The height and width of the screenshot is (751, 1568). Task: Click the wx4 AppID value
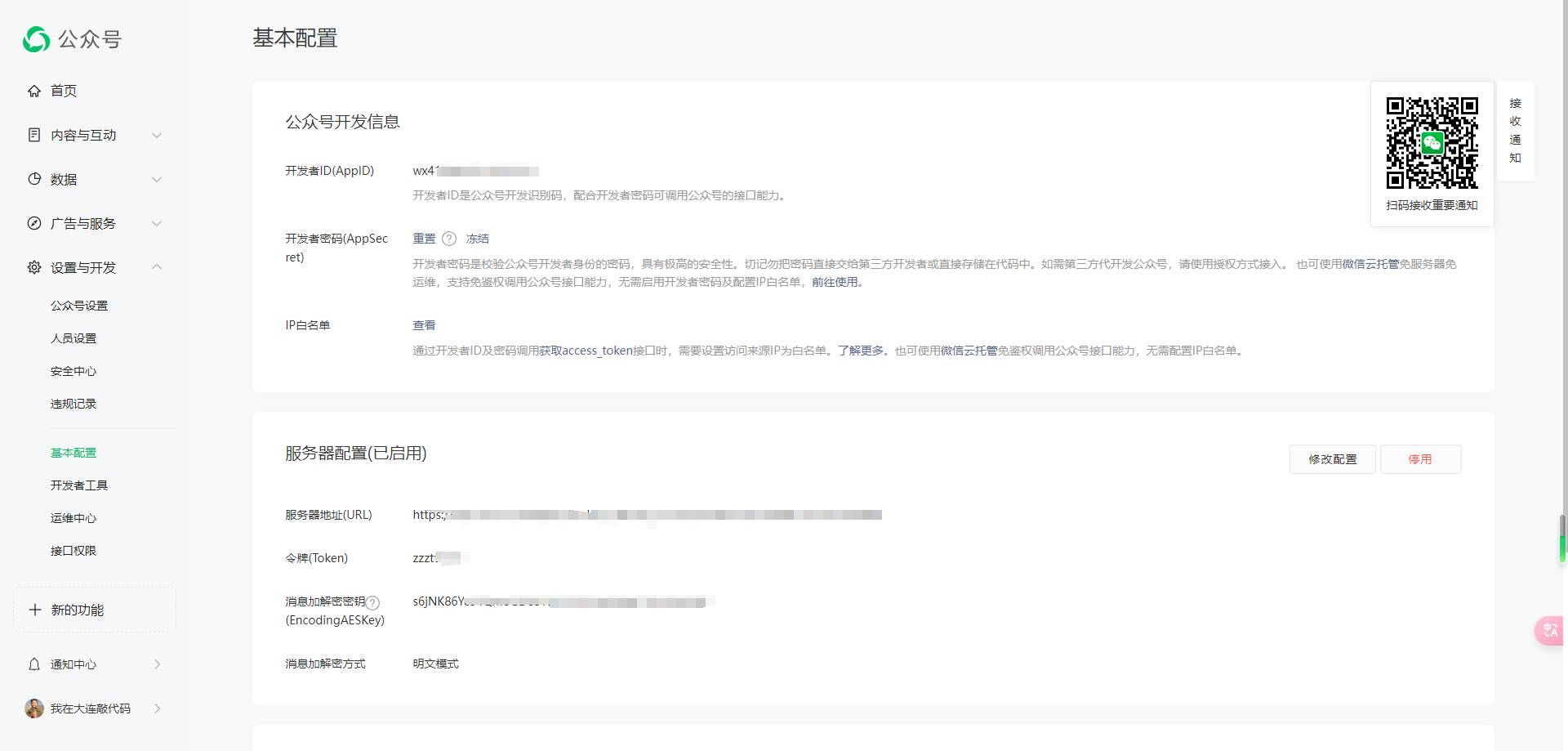click(x=475, y=171)
